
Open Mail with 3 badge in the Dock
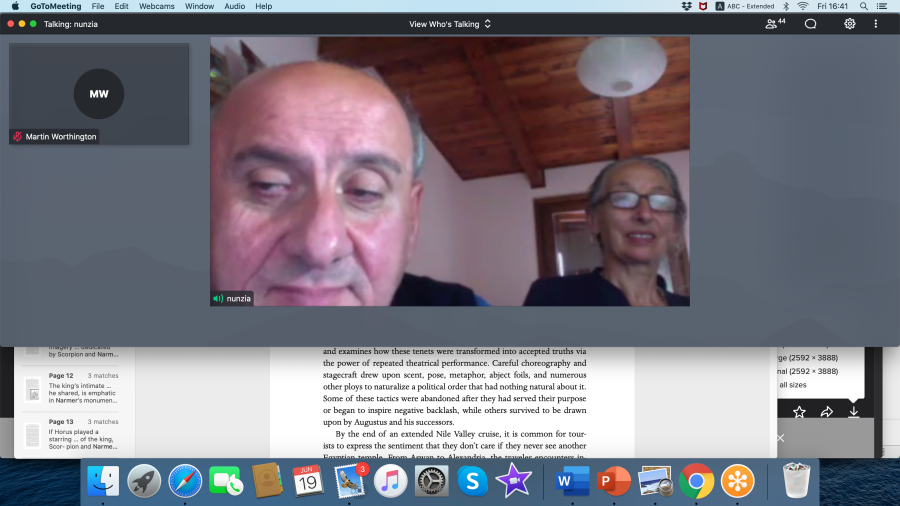click(350, 481)
